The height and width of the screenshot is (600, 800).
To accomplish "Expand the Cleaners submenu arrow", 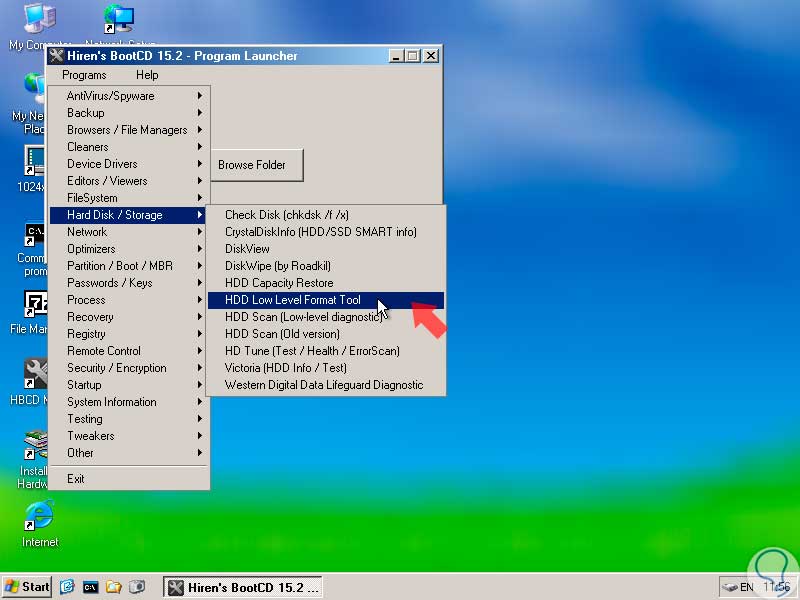I will (x=200, y=147).
